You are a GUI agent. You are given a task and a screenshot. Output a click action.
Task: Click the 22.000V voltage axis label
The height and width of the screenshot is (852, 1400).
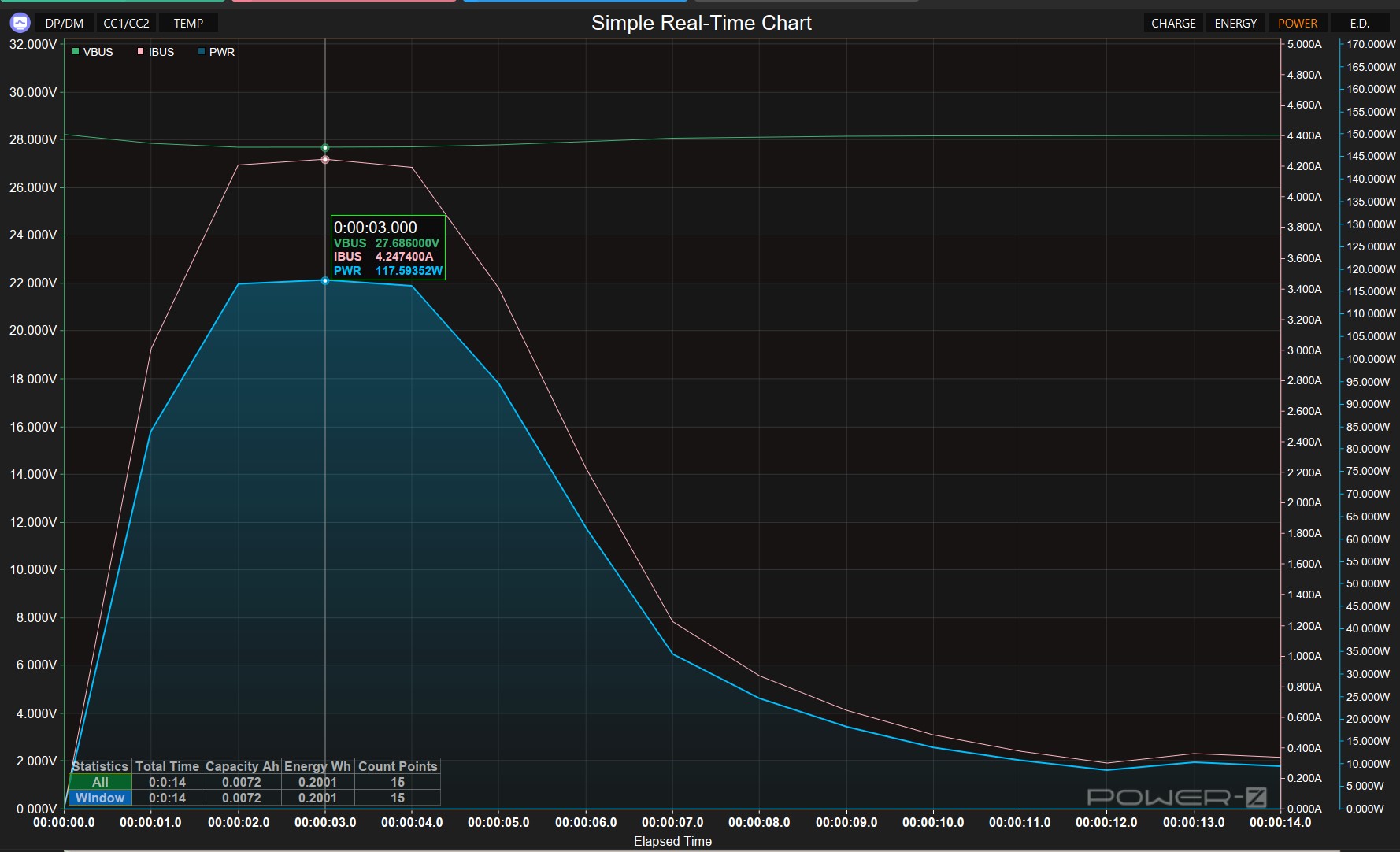click(x=33, y=283)
